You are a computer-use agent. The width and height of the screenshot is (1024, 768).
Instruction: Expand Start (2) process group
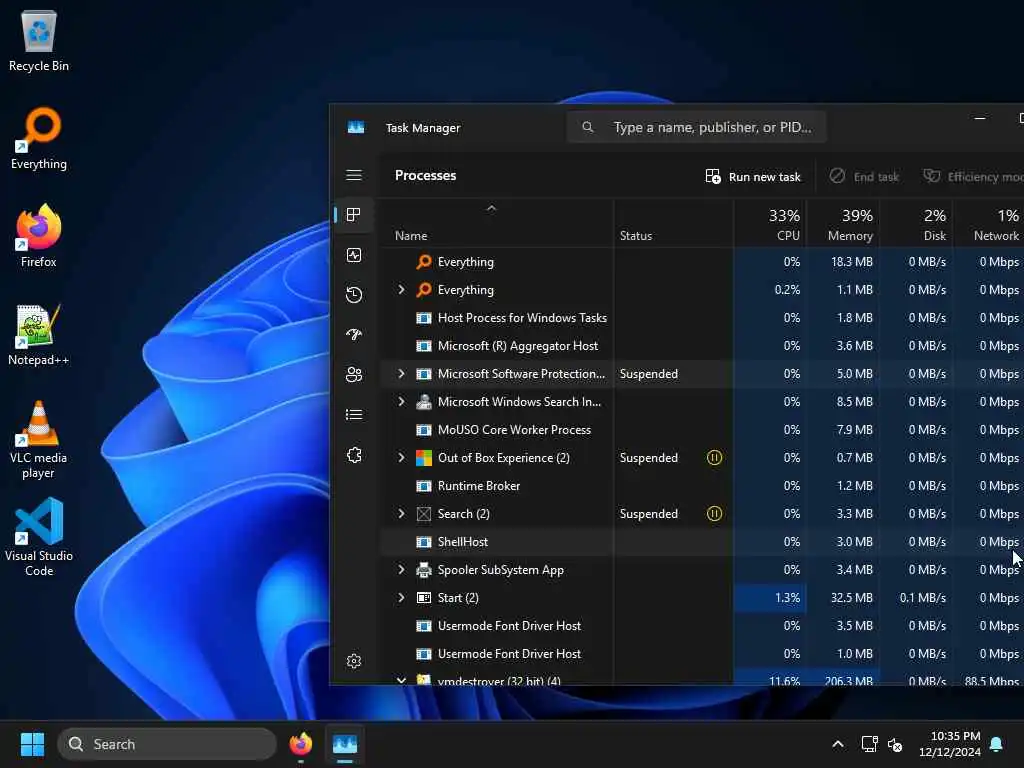pos(401,598)
